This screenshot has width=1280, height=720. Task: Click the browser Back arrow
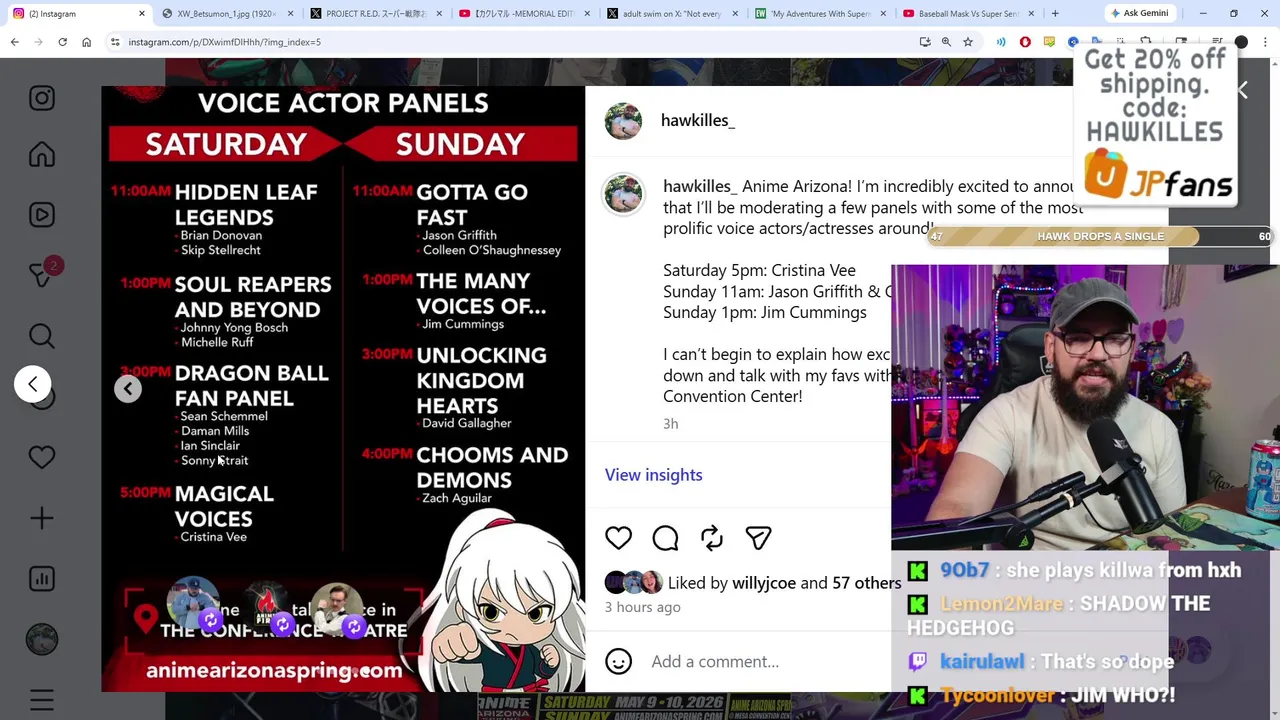click(14, 42)
